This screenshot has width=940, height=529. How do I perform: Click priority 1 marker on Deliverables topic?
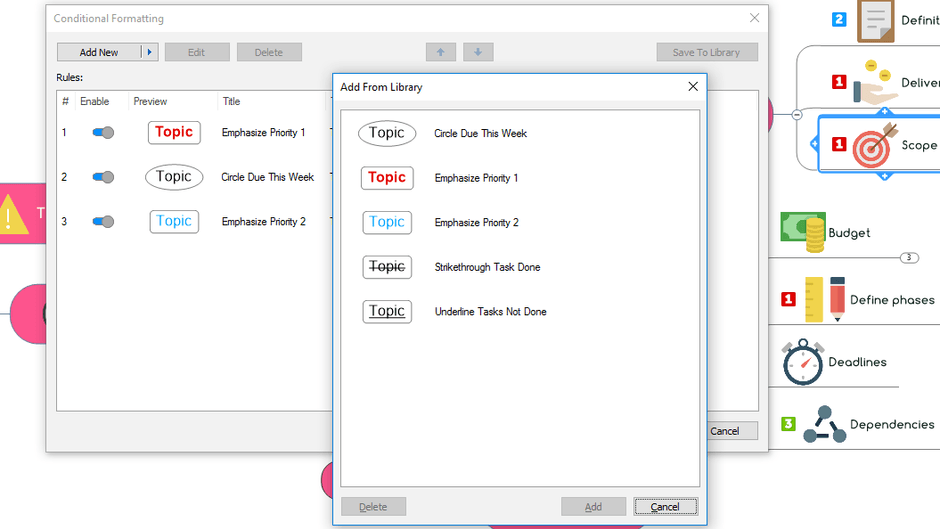tap(839, 82)
